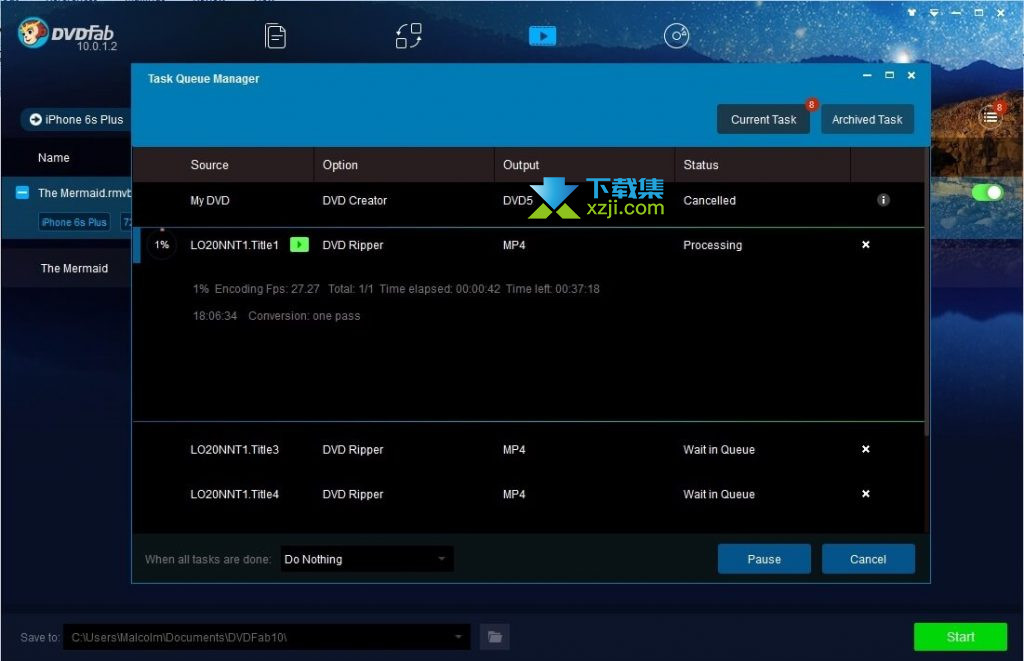Open the 'When all tasks are done' dropdown
Viewport: 1024px width, 661px height.
tap(367, 559)
